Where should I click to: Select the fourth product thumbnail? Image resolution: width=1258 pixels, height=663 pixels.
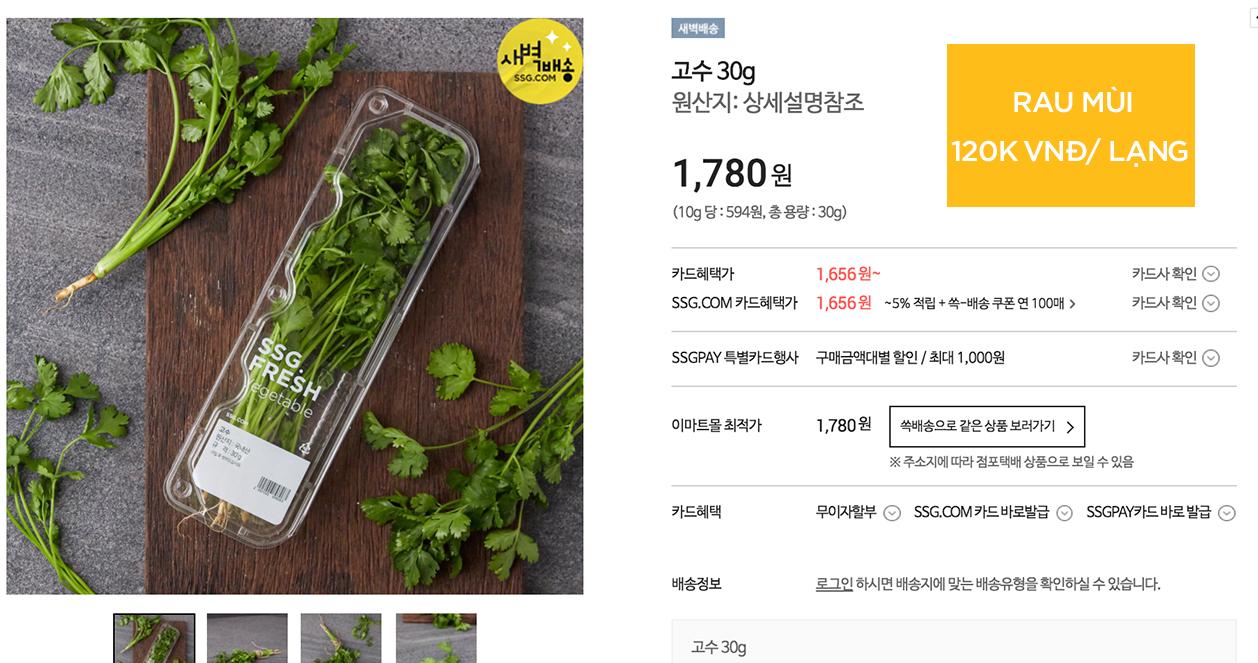click(436, 638)
